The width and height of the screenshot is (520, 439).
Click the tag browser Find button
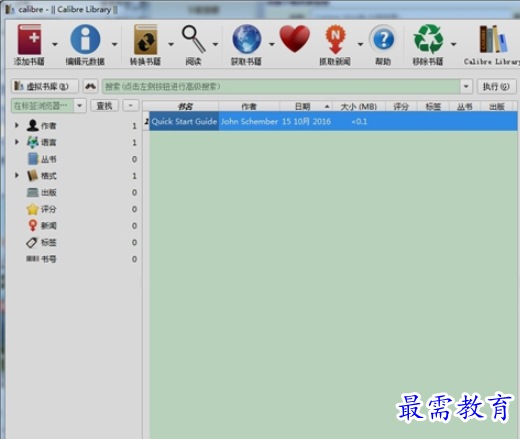[105, 106]
